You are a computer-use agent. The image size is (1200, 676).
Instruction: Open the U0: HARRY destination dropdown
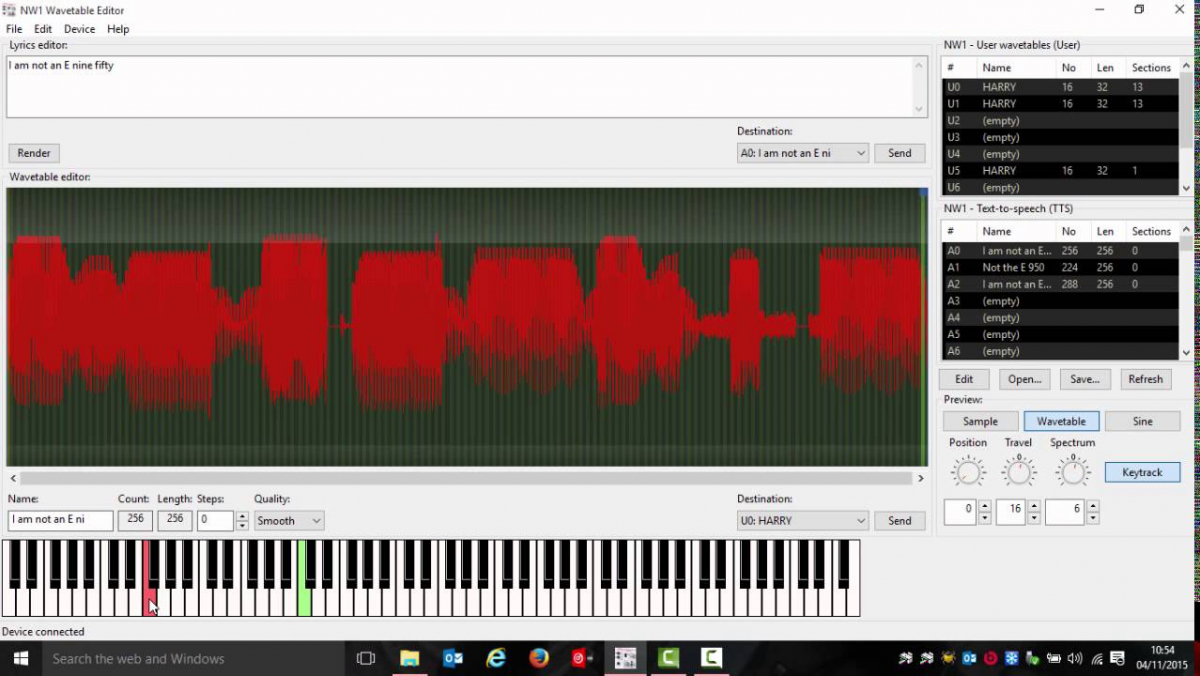click(802, 520)
